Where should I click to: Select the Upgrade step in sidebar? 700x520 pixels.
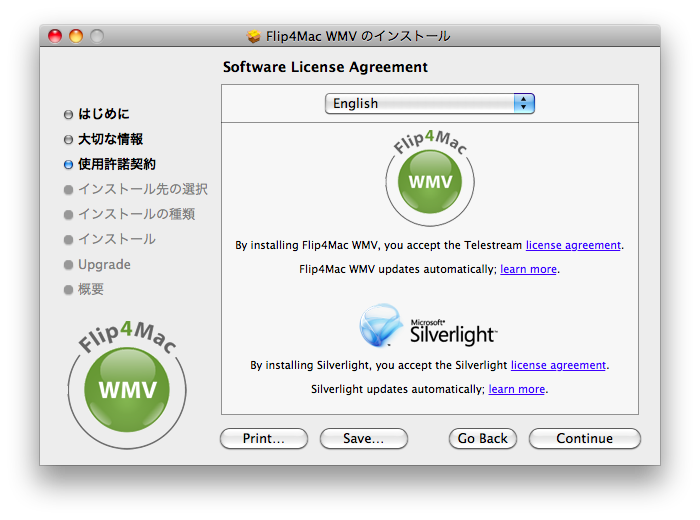tap(104, 265)
